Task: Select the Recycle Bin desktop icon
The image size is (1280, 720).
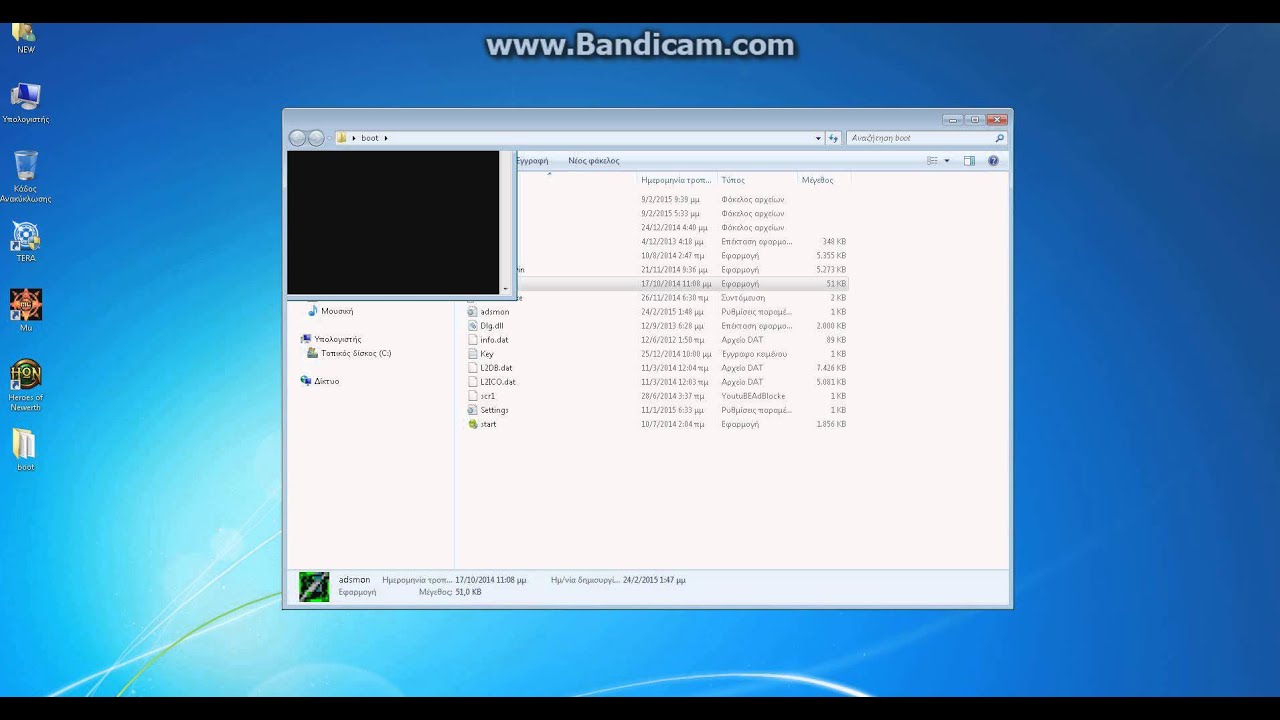Action: pyautogui.click(x=26, y=165)
